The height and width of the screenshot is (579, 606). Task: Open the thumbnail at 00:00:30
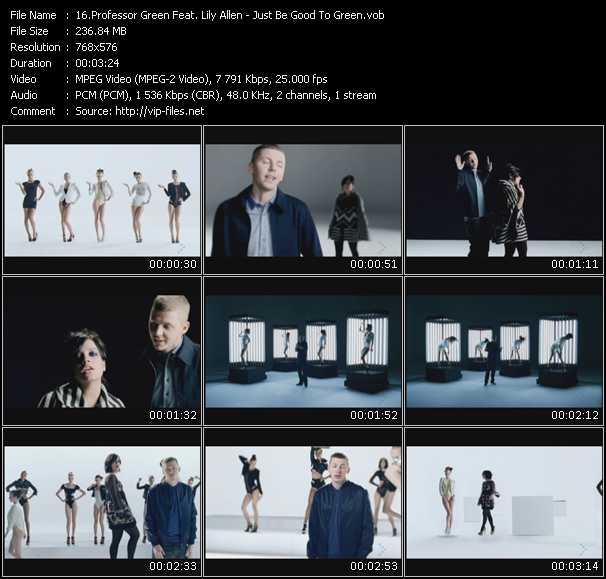pyautogui.click(x=102, y=200)
